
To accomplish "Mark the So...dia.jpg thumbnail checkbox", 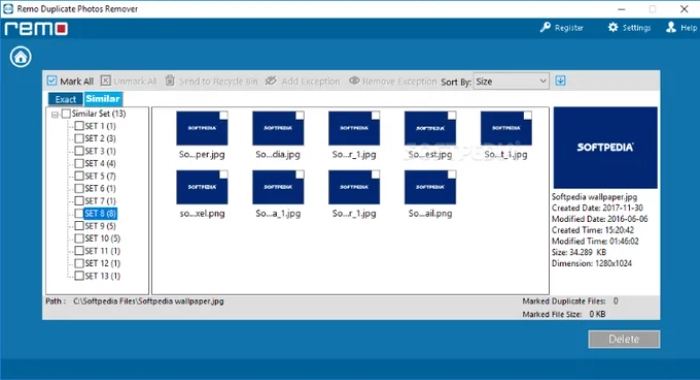I will pos(300,116).
